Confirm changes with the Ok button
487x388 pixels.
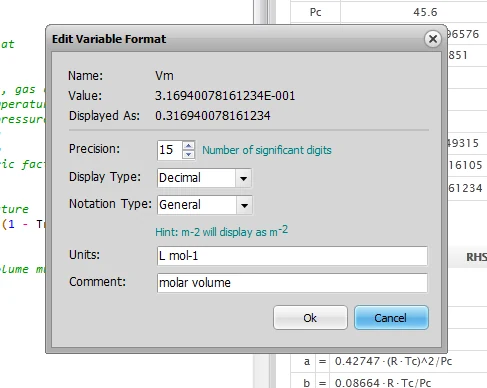[310, 318]
